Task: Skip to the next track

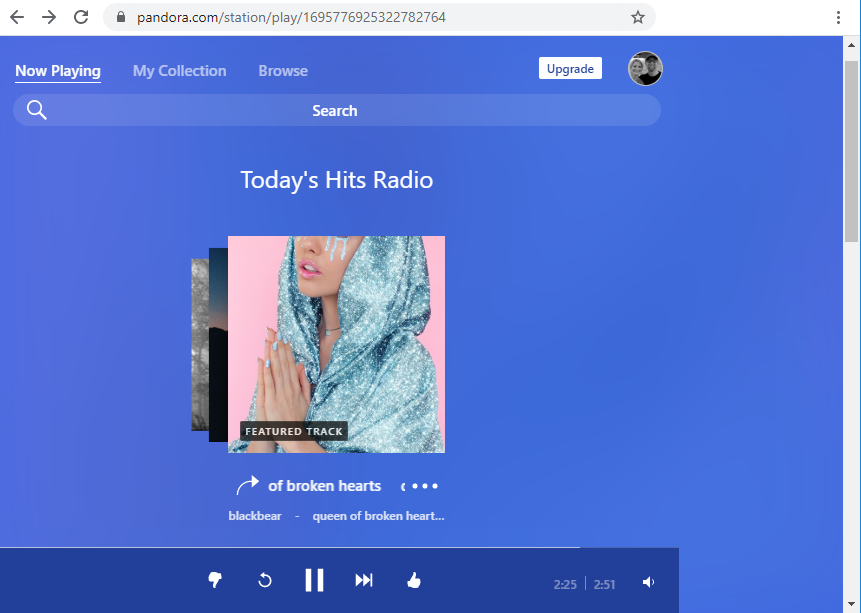Action: [x=364, y=581]
